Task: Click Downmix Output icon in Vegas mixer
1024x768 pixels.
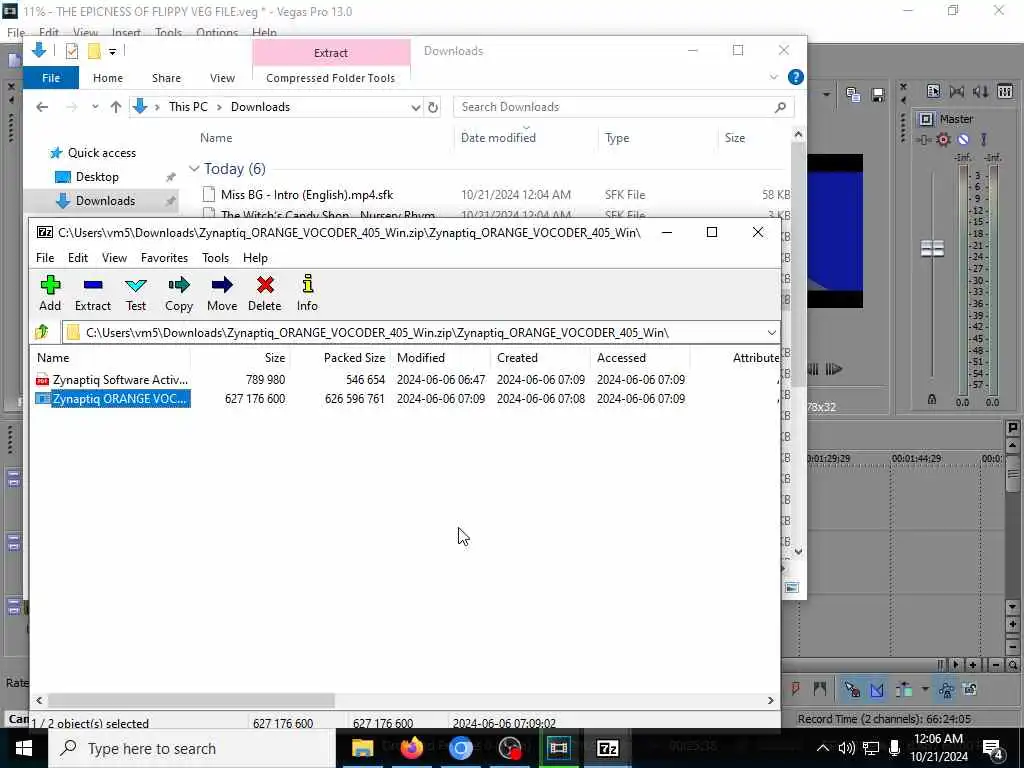Action: click(957, 91)
